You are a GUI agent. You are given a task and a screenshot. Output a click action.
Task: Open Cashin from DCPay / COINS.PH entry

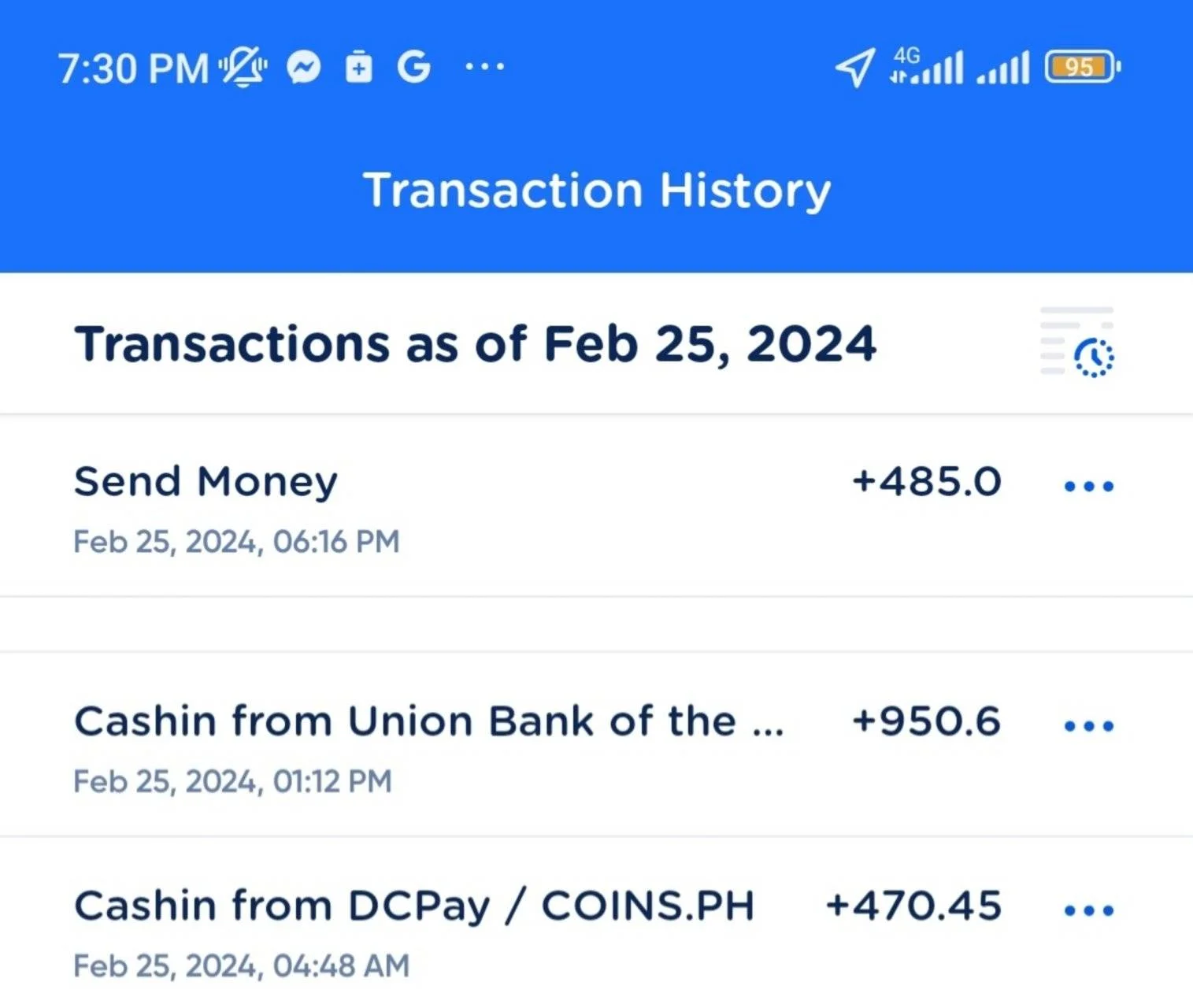coord(596,923)
